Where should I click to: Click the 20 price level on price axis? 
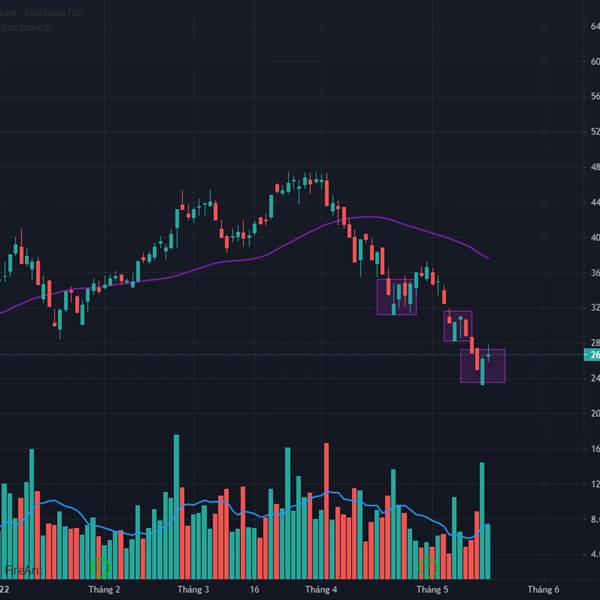[x=595, y=413]
